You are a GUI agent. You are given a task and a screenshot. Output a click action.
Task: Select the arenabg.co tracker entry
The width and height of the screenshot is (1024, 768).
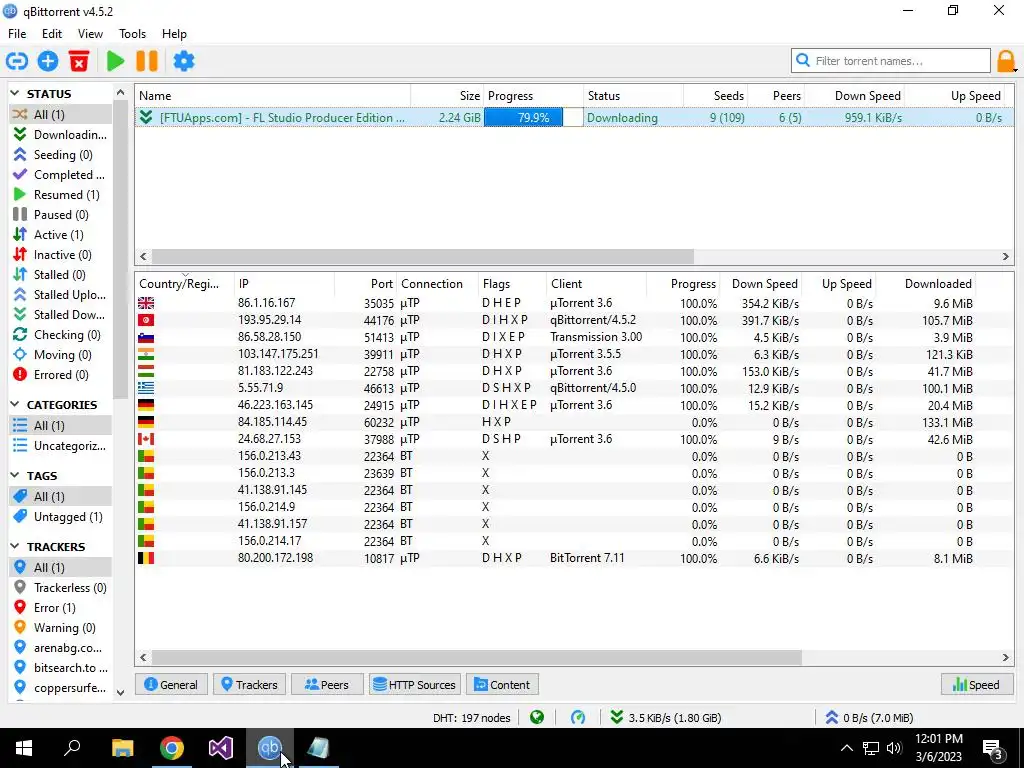60,648
